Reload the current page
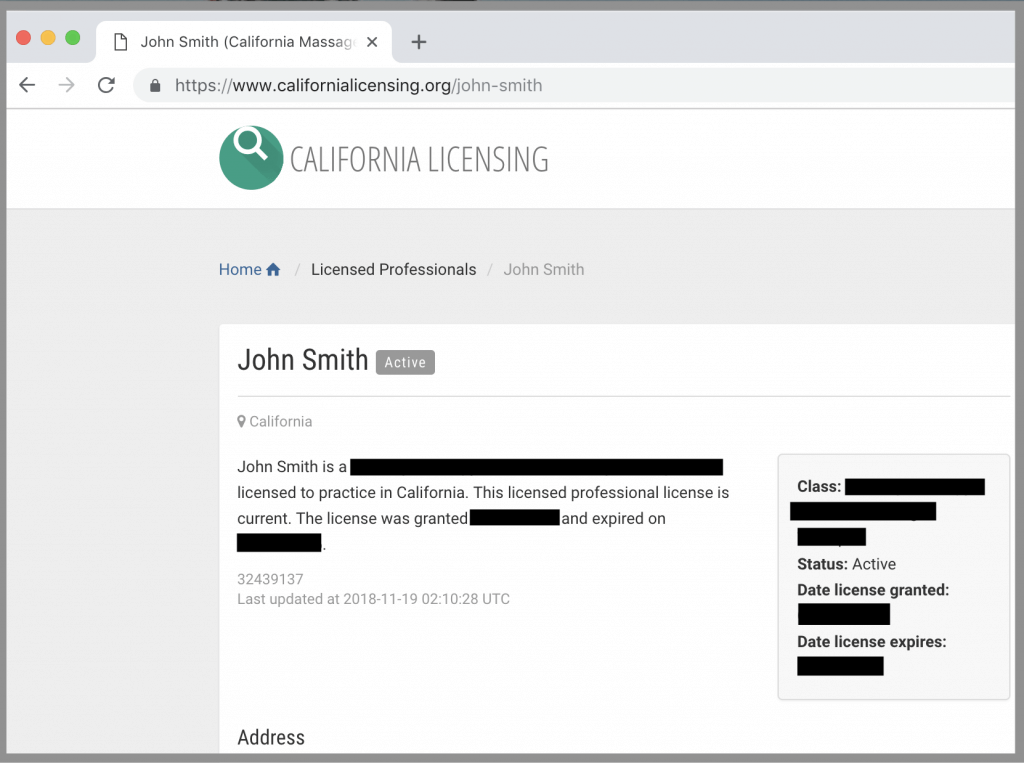The height and width of the screenshot is (763, 1024). click(106, 85)
